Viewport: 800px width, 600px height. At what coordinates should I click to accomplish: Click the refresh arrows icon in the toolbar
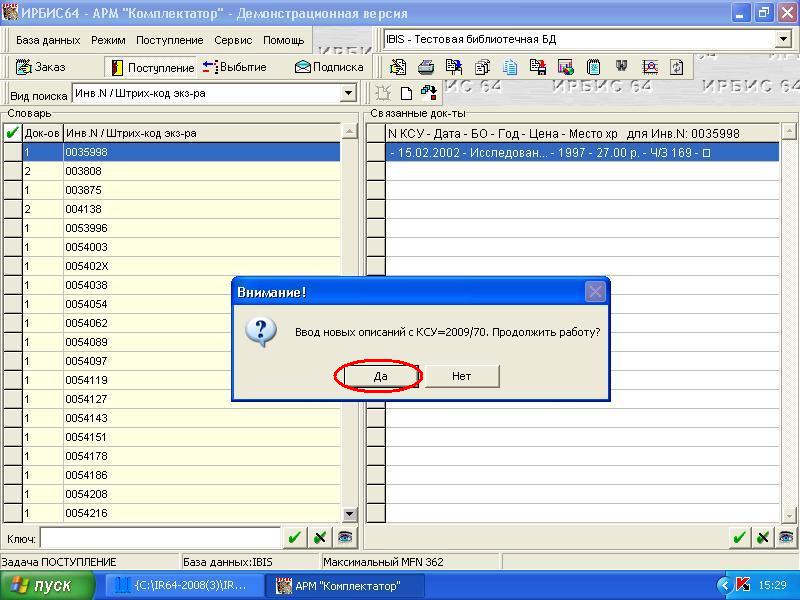pos(677,67)
